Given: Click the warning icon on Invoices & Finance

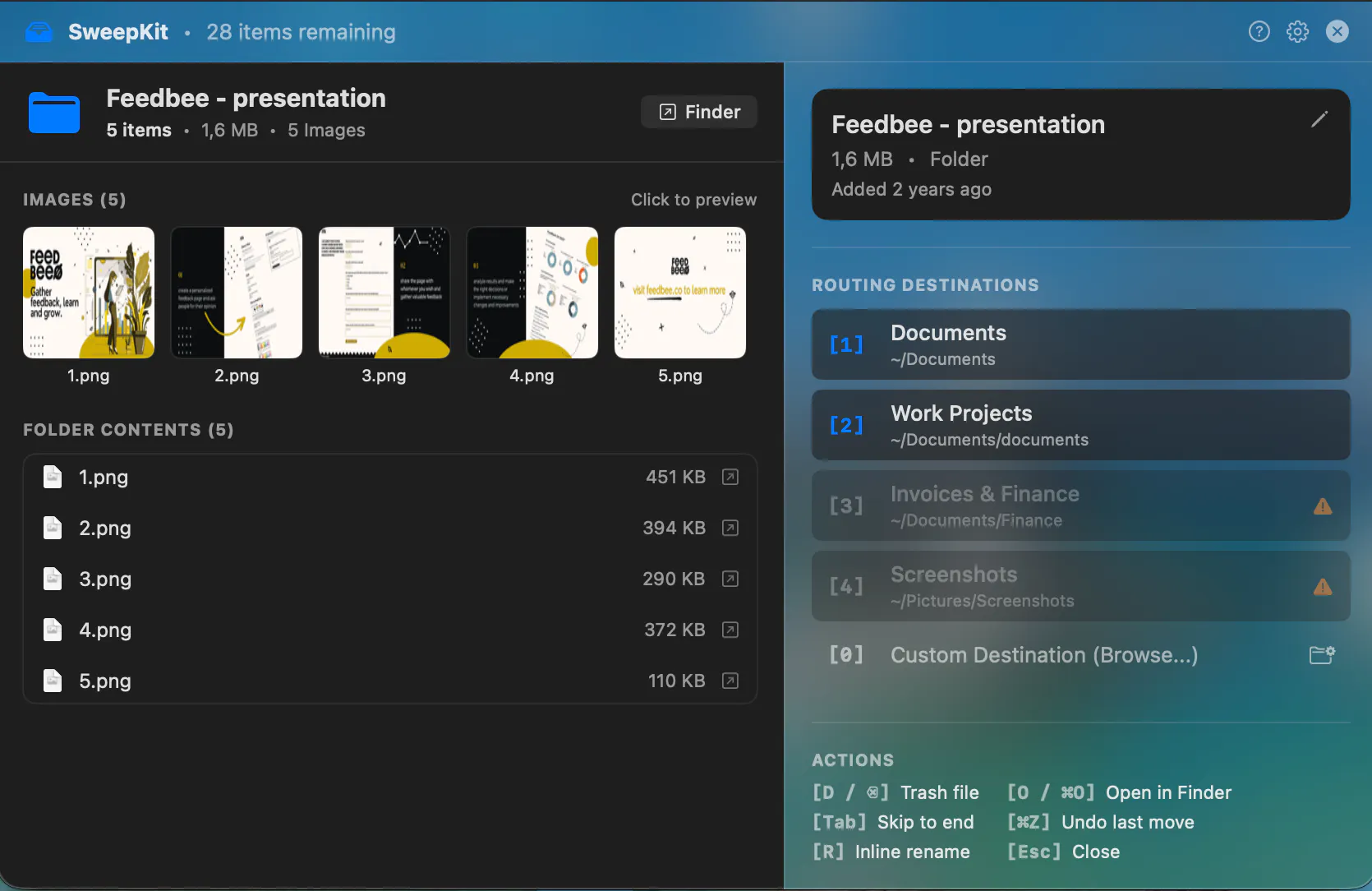Looking at the screenshot, I should [x=1323, y=506].
